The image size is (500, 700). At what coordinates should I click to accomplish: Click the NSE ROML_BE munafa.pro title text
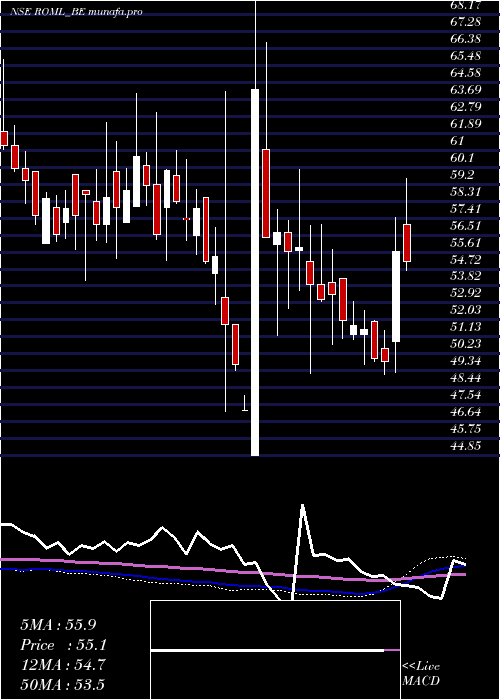(x=76, y=12)
